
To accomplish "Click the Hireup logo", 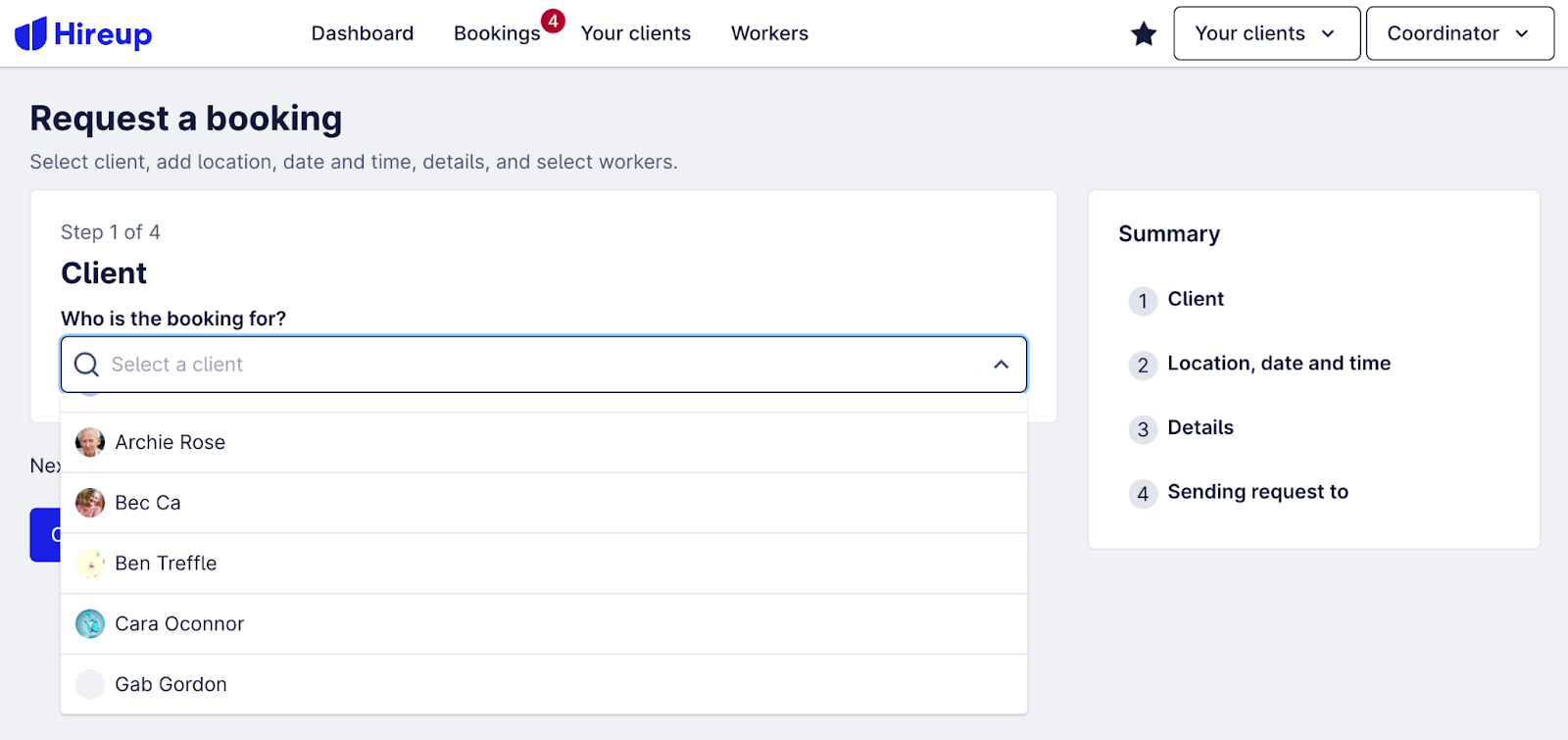I will tap(83, 34).
